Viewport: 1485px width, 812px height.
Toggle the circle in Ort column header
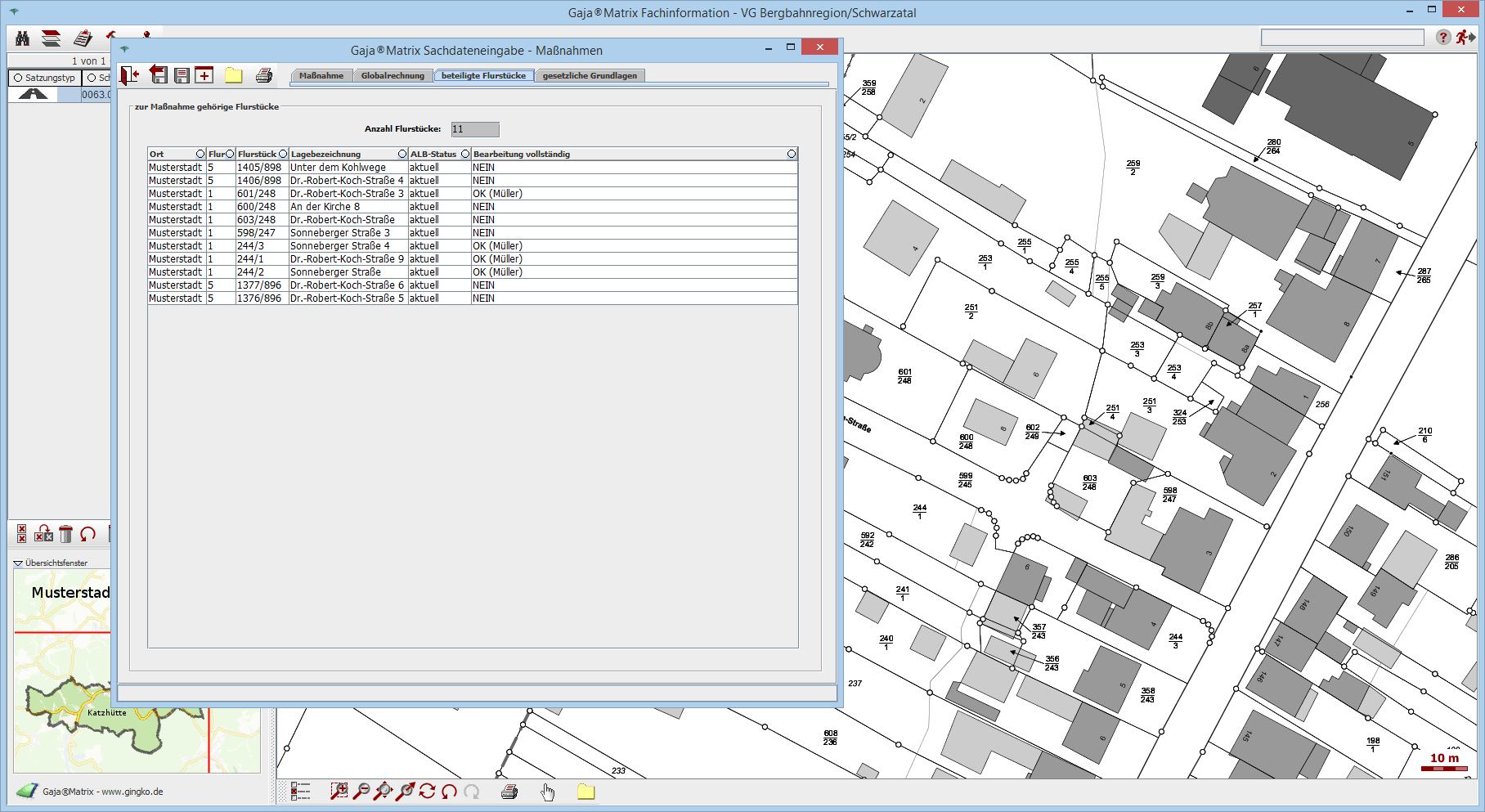click(x=200, y=154)
